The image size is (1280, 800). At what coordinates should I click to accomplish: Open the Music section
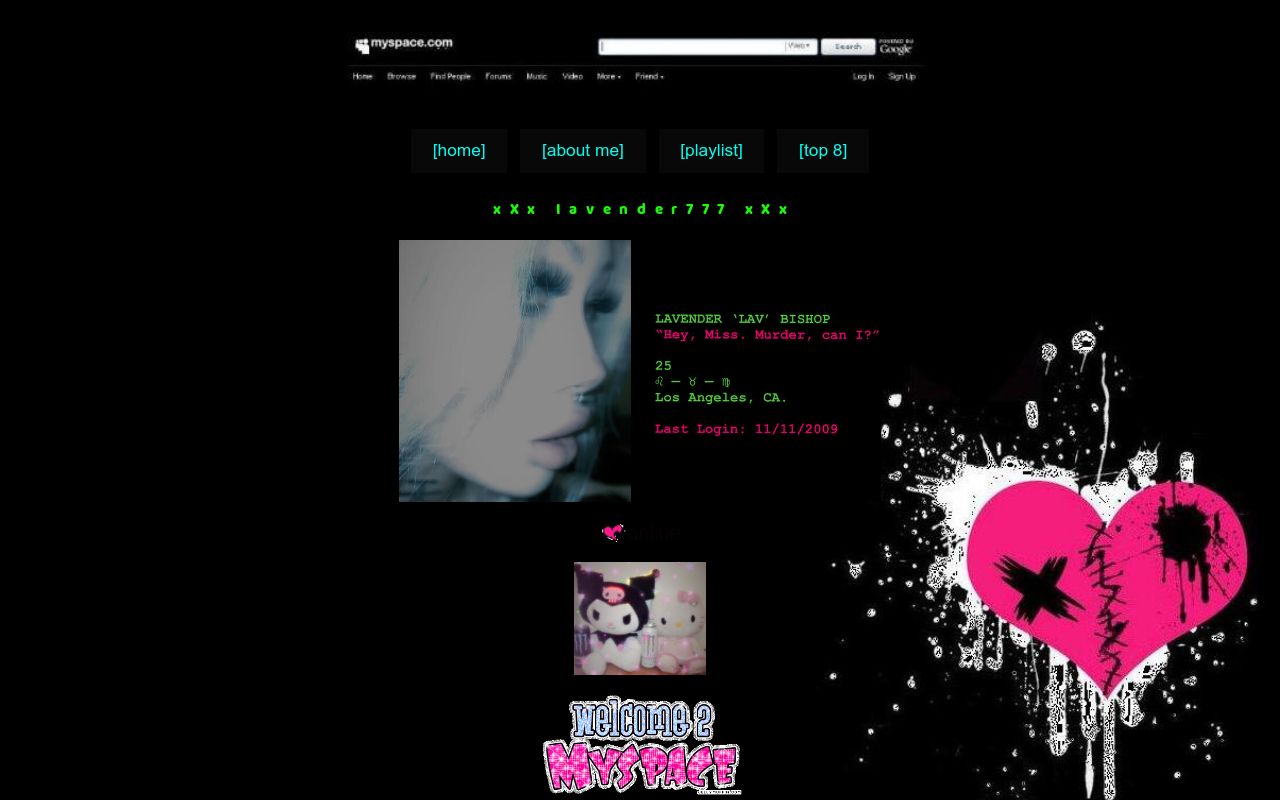(536, 76)
